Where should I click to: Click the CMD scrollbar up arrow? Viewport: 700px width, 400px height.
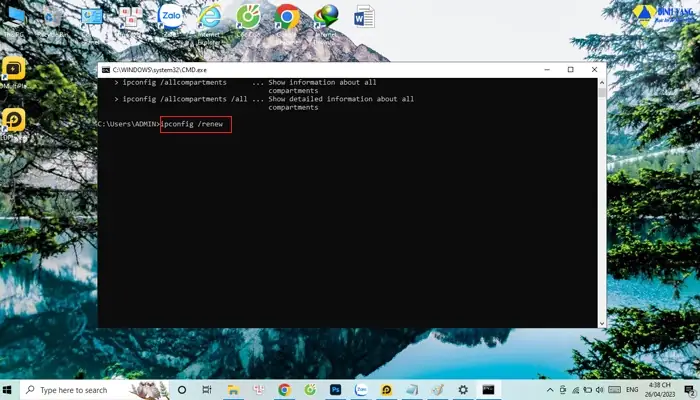[x=602, y=83]
